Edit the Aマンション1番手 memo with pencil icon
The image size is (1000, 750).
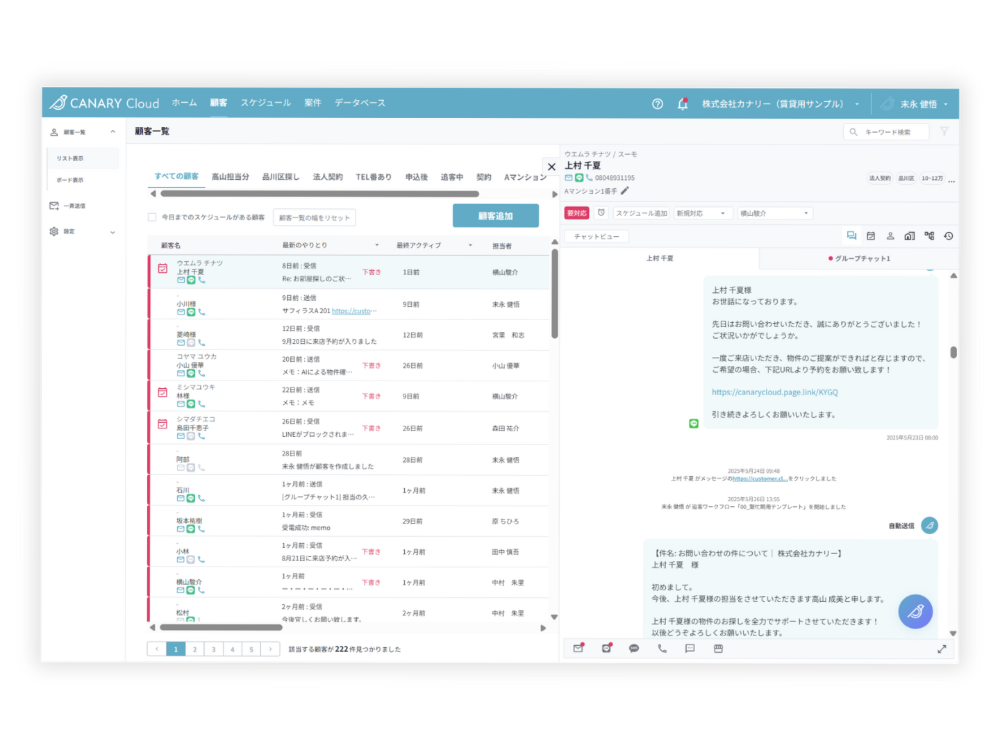[625, 190]
